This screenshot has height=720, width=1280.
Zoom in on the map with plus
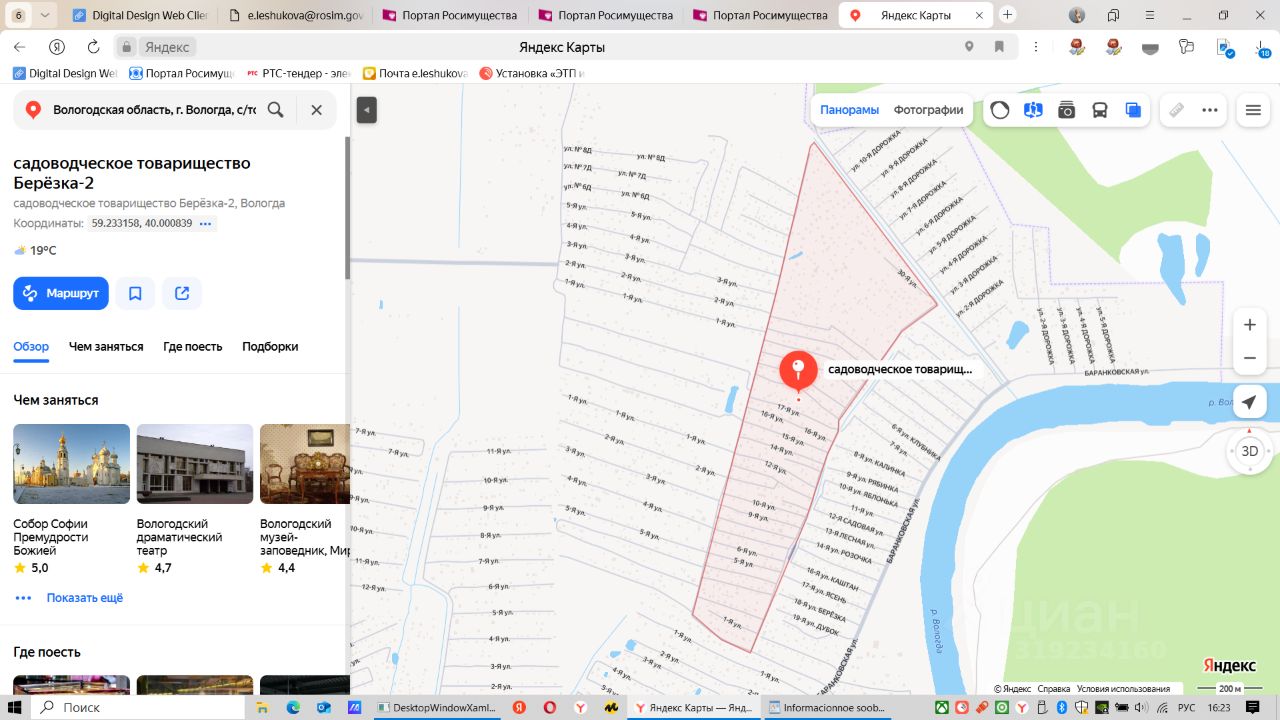tap(1250, 325)
